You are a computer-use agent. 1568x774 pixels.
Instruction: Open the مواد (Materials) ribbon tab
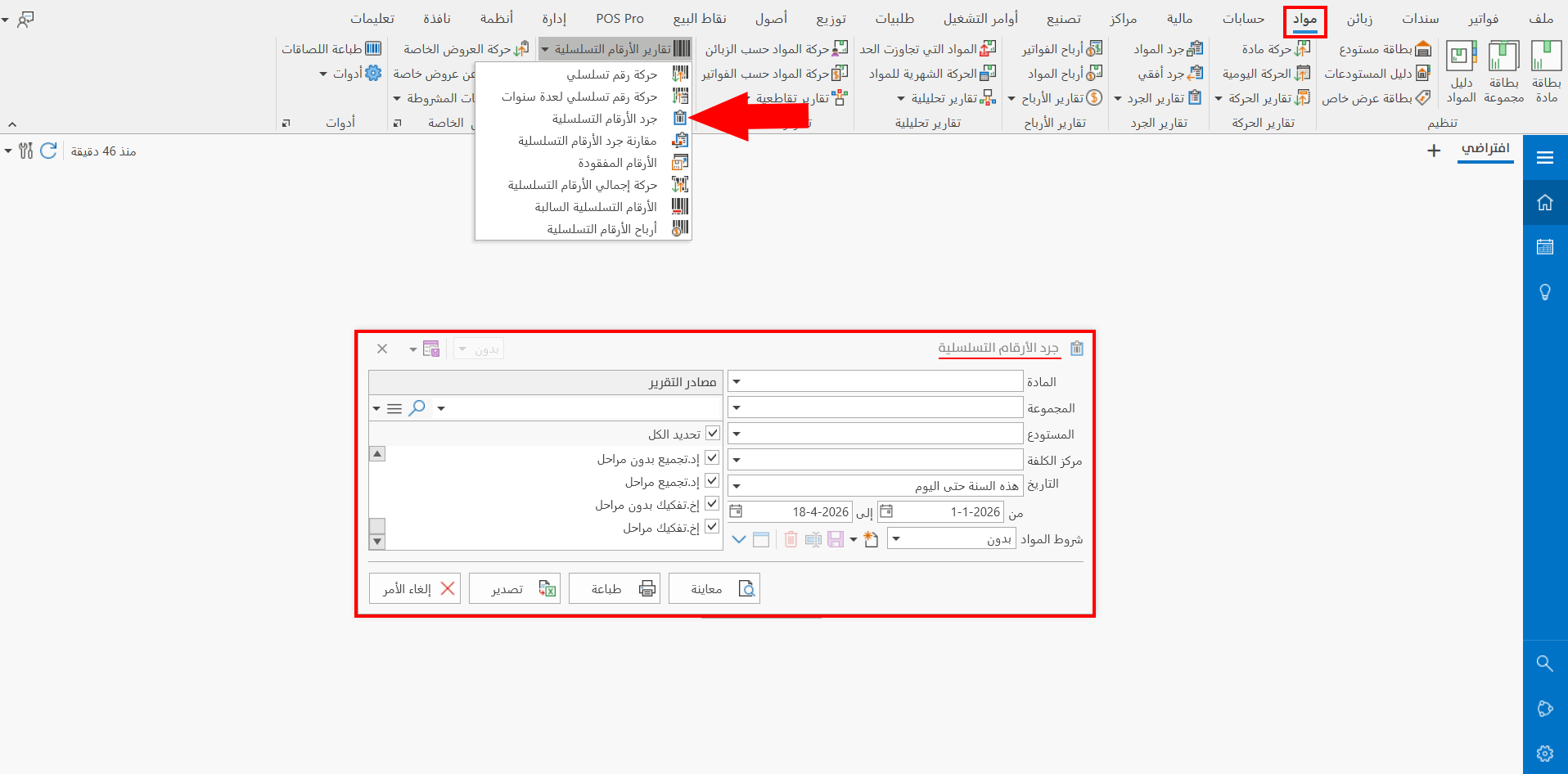[x=1304, y=19]
